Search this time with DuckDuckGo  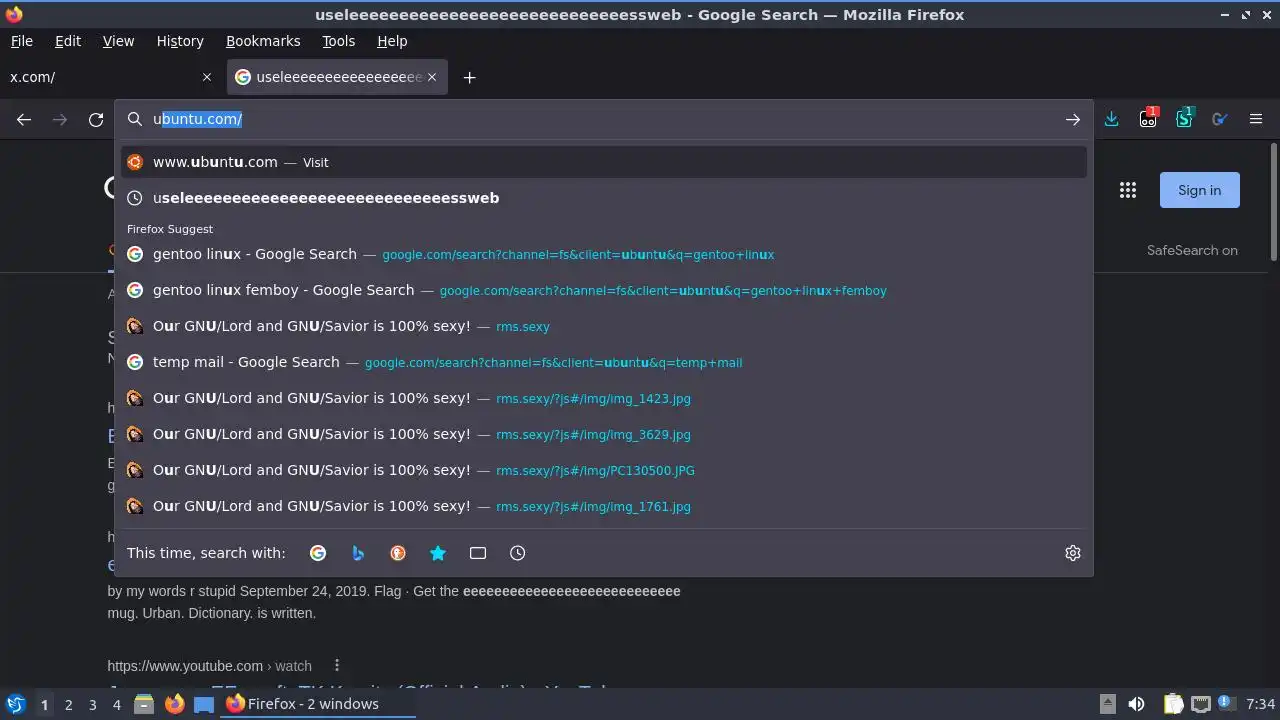(398, 553)
